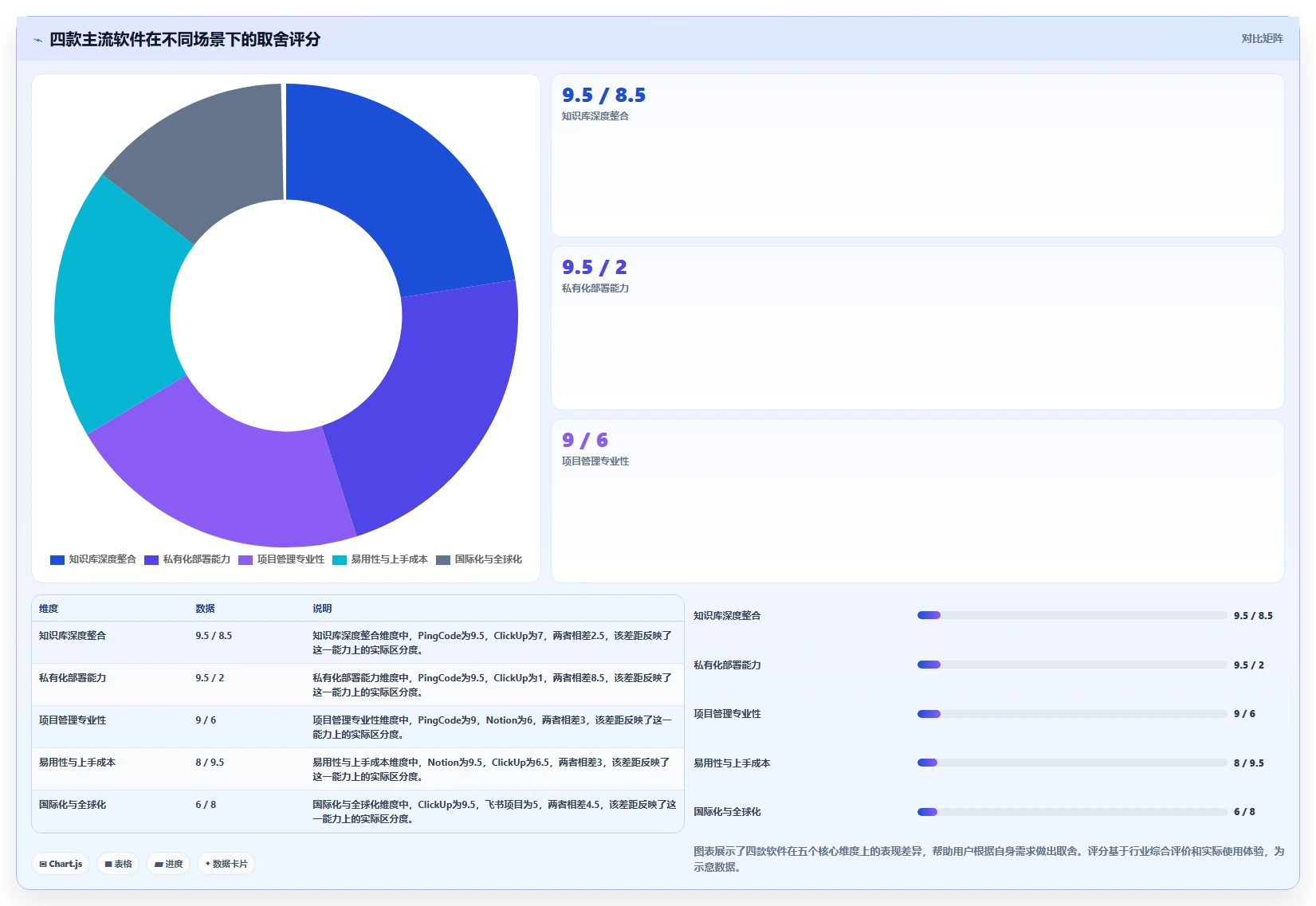The image size is (1316, 906).
Task: Click the 6 / 8 value beside progress bar
Action: coord(1244,812)
